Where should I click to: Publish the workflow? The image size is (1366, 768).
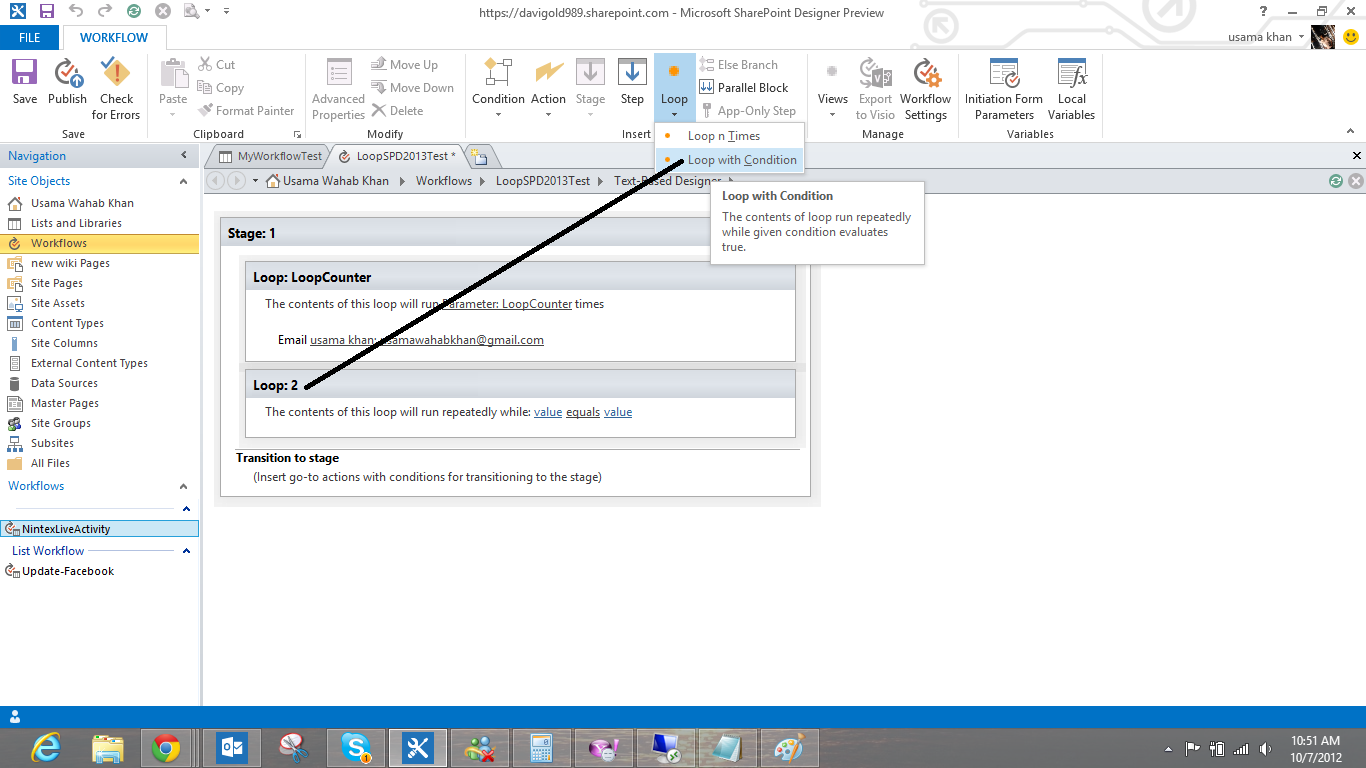[x=67, y=82]
